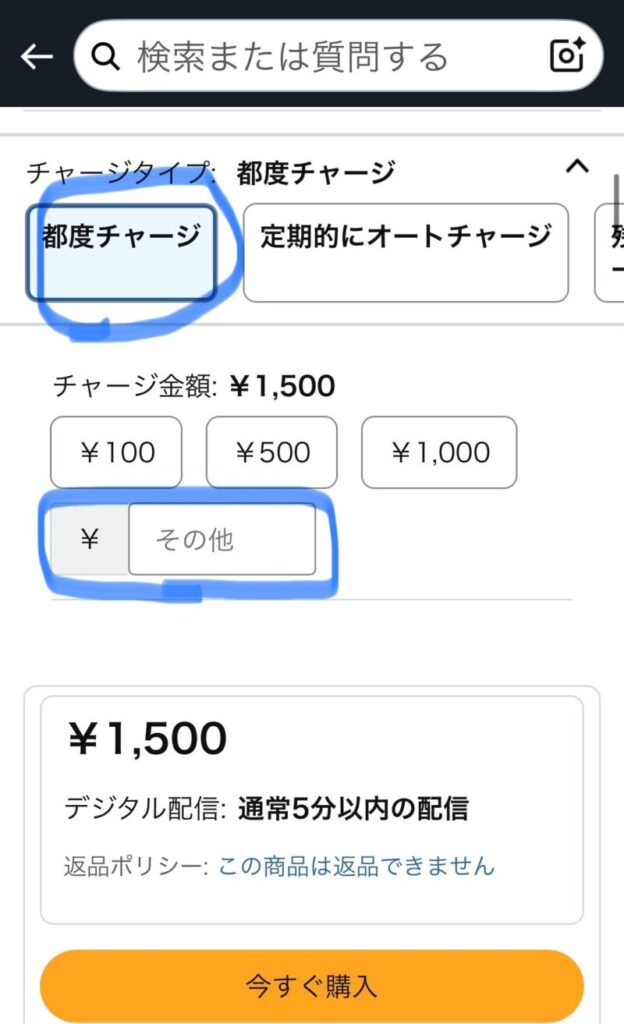This screenshot has width=624, height=1024.
Task: Tap the 通常5分以内の配信 delivery text
Action: click(353, 808)
